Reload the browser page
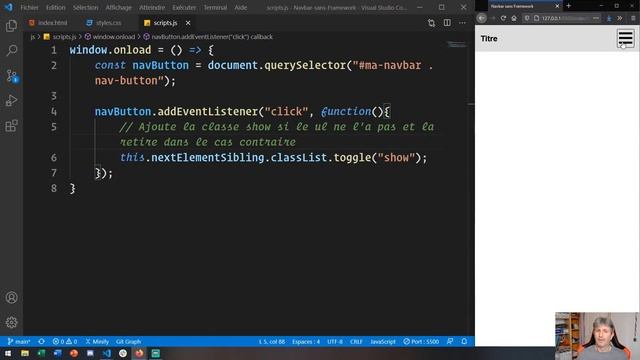This screenshot has width=640, height=360. (x=503, y=18)
